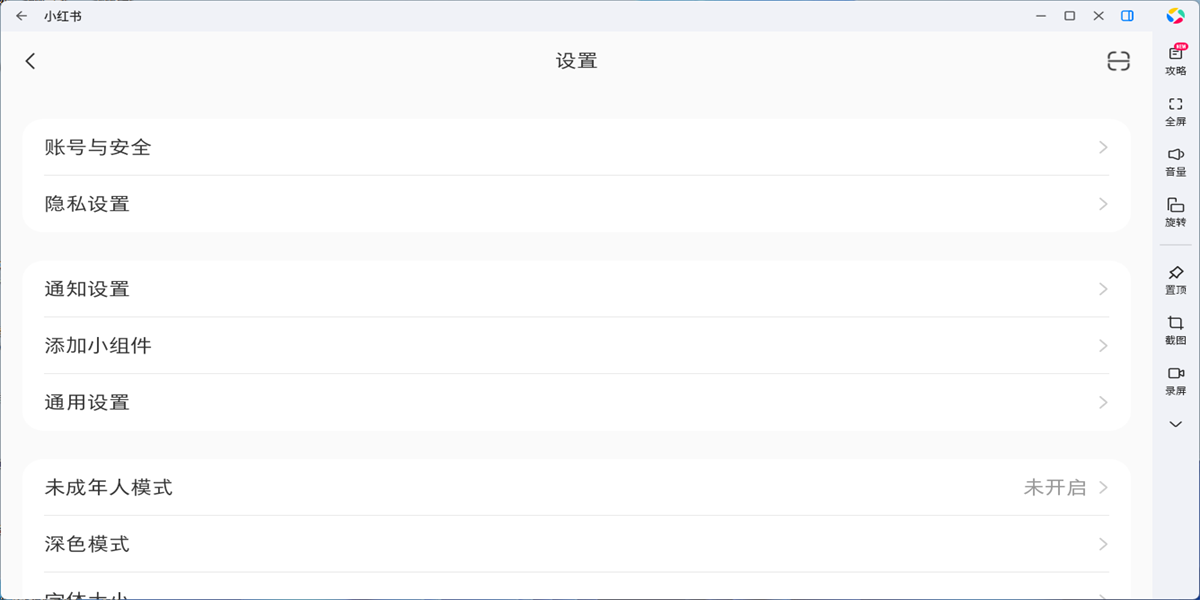Image resolution: width=1200 pixels, height=600 pixels.
Task: Pin the window with the 置顶 icon
Action: coord(1175,280)
